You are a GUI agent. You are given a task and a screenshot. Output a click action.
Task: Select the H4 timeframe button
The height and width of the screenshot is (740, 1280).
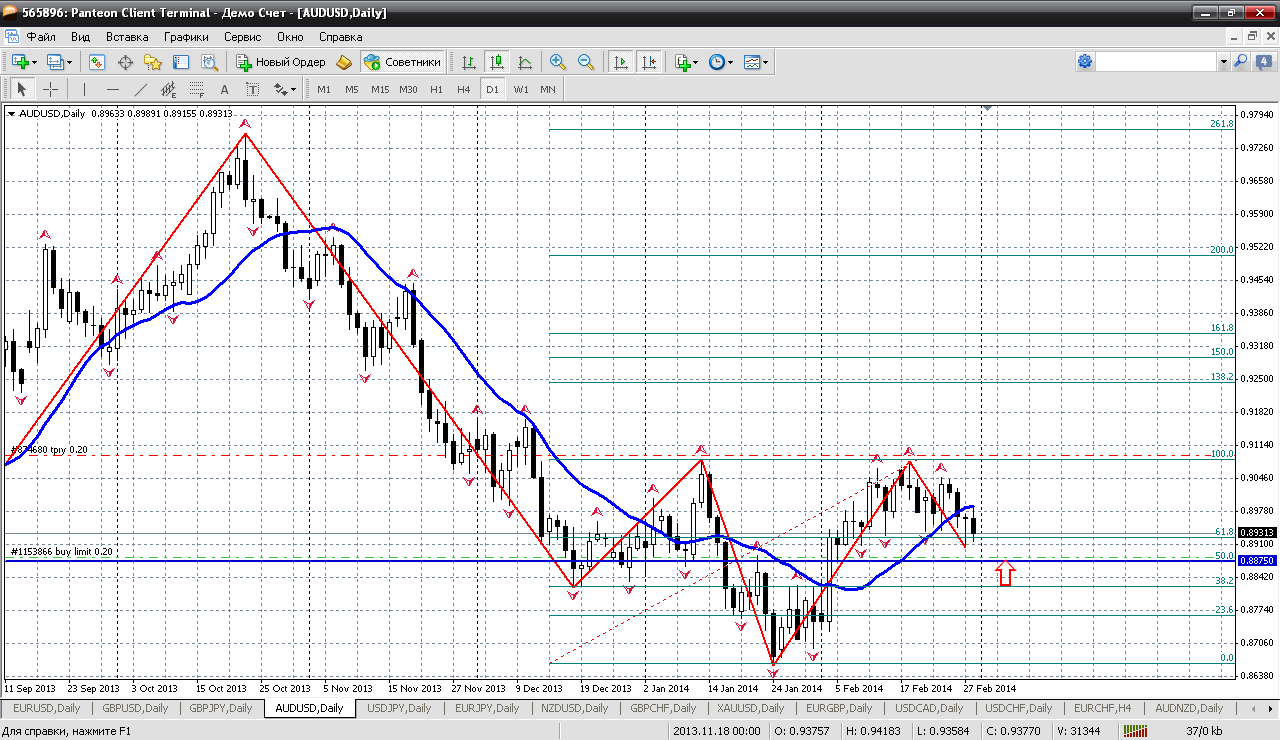(463, 89)
